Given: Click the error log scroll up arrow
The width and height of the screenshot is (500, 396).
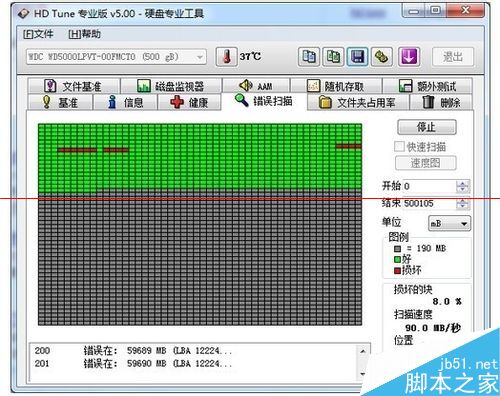Looking at the screenshot, I should tap(363, 351).
